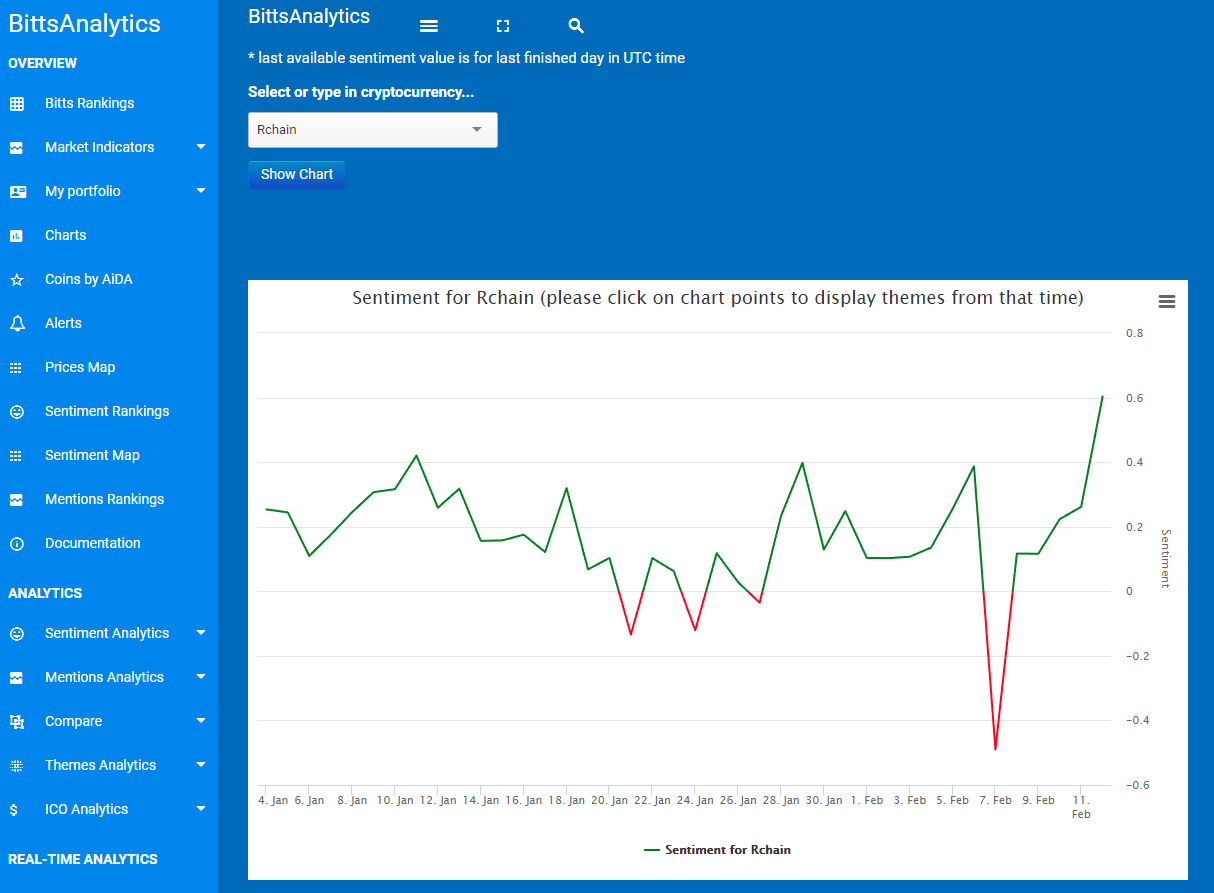The height and width of the screenshot is (893, 1214).
Task: Click the Coins by AiDA star icon
Action: click(16, 279)
